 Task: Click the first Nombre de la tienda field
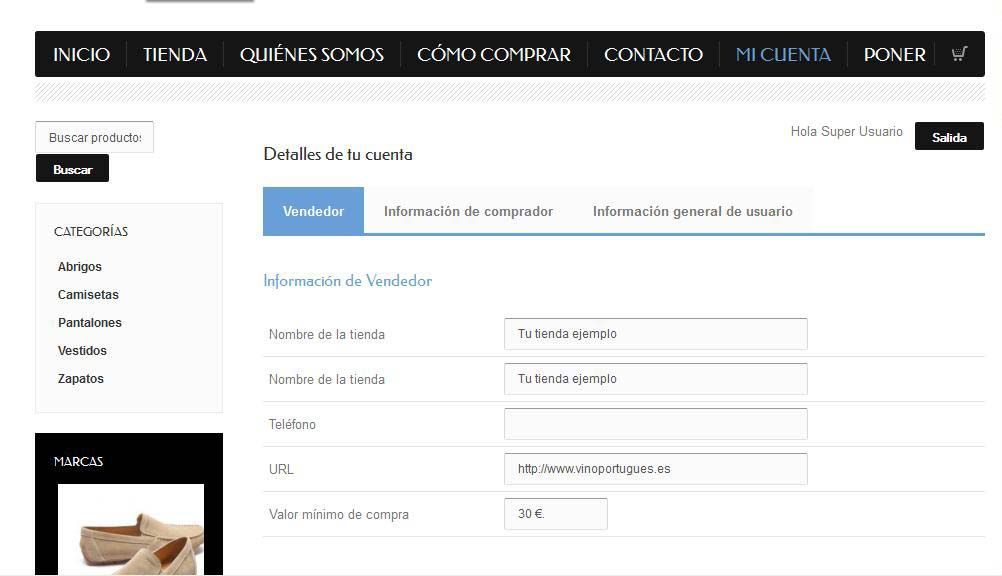(656, 334)
